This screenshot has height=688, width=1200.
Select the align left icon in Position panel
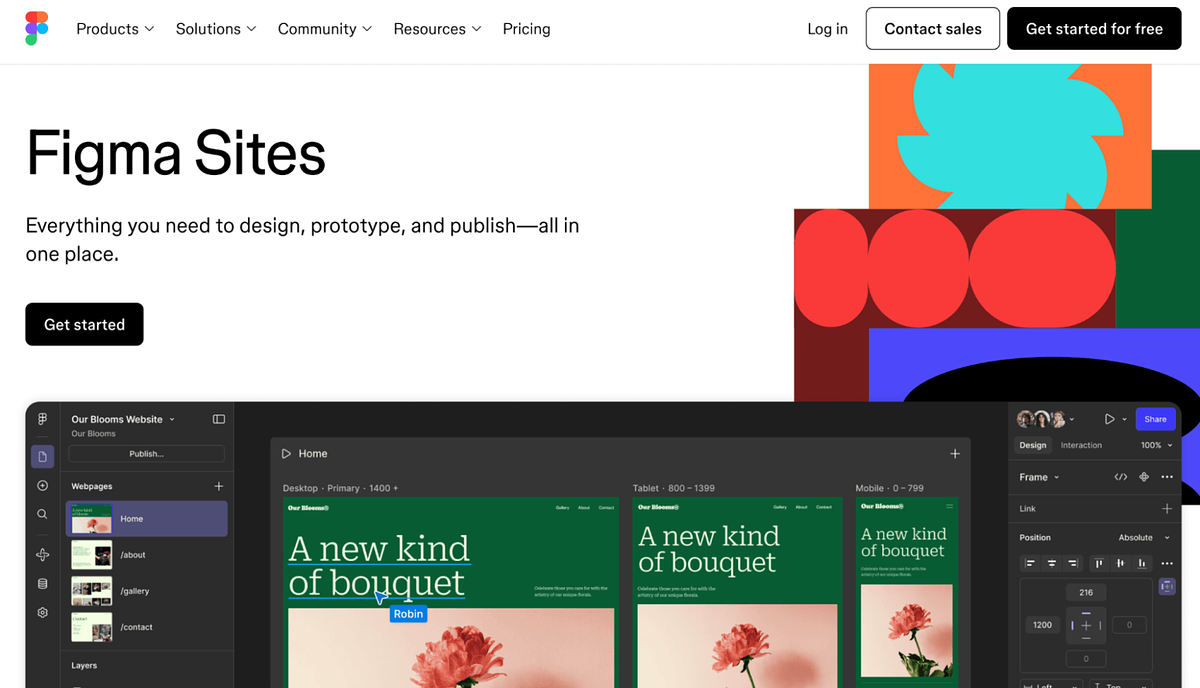click(x=1031, y=563)
